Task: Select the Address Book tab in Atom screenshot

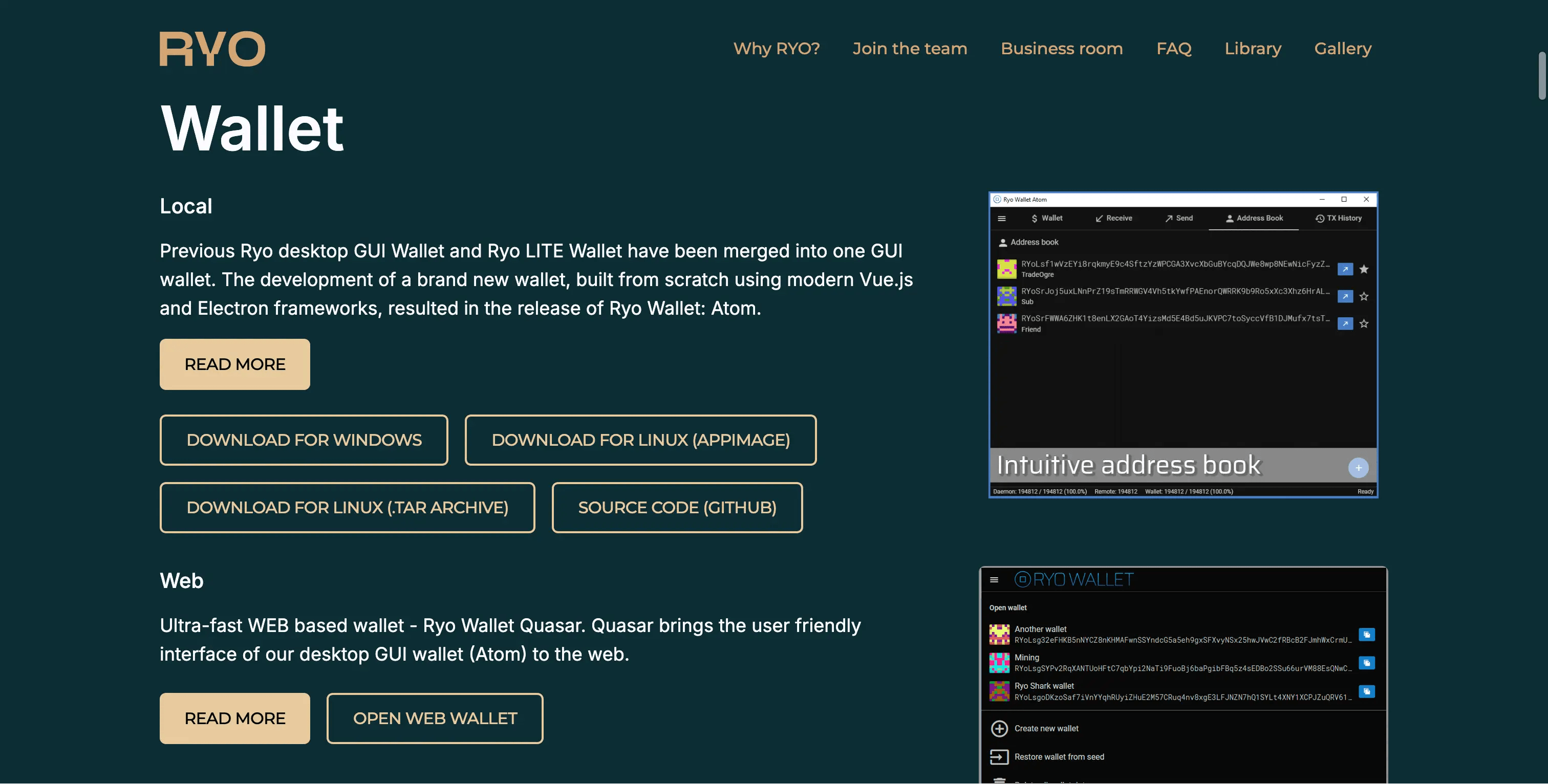Action: pyautogui.click(x=1254, y=218)
